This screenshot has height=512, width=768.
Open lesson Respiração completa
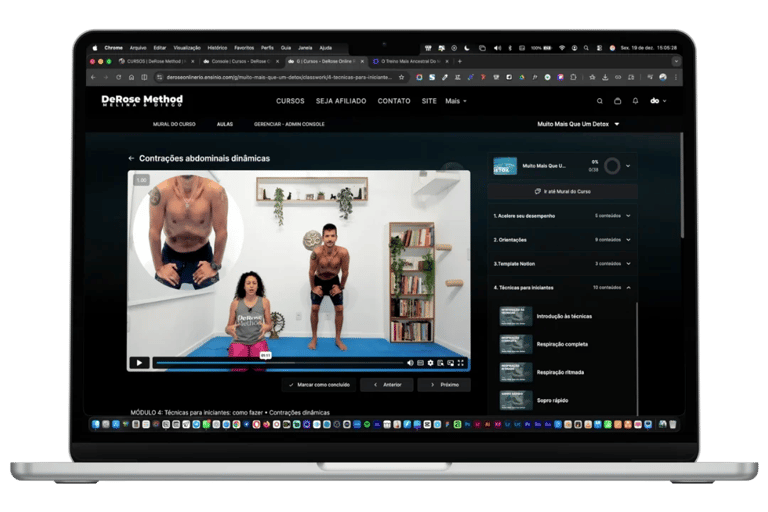[x=564, y=344]
